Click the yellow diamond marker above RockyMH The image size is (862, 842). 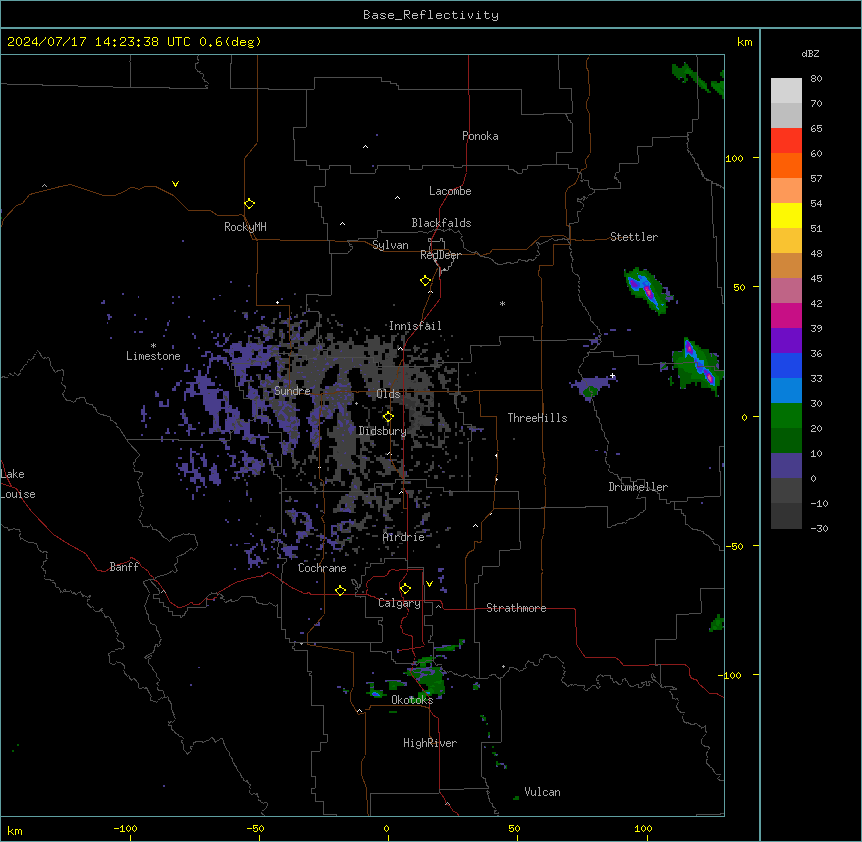(x=250, y=204)
